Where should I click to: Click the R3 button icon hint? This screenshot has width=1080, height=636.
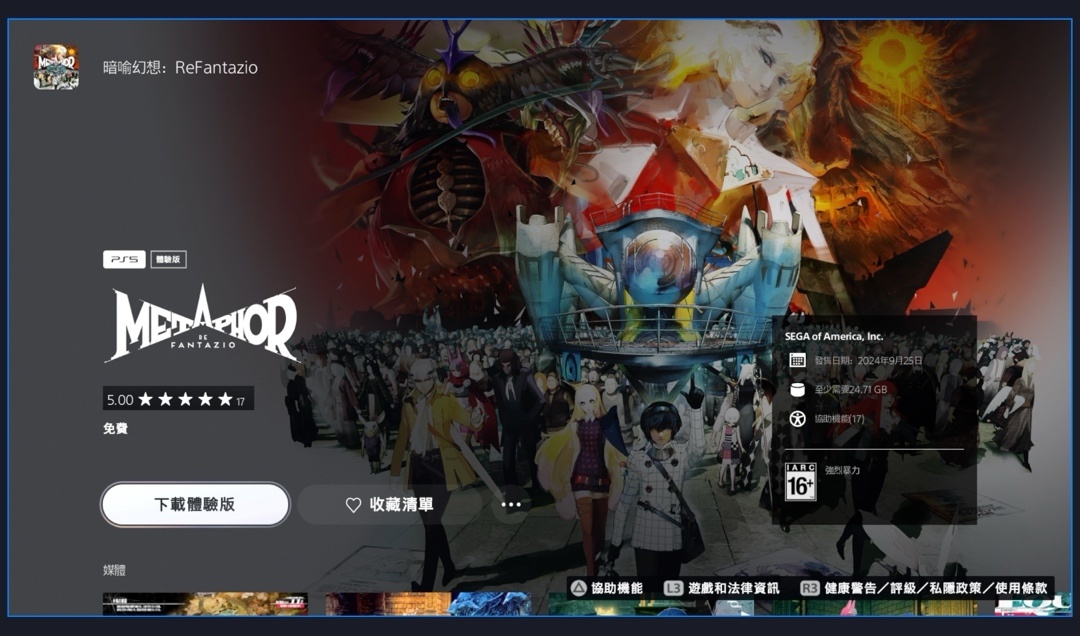[x=809, y=588]
